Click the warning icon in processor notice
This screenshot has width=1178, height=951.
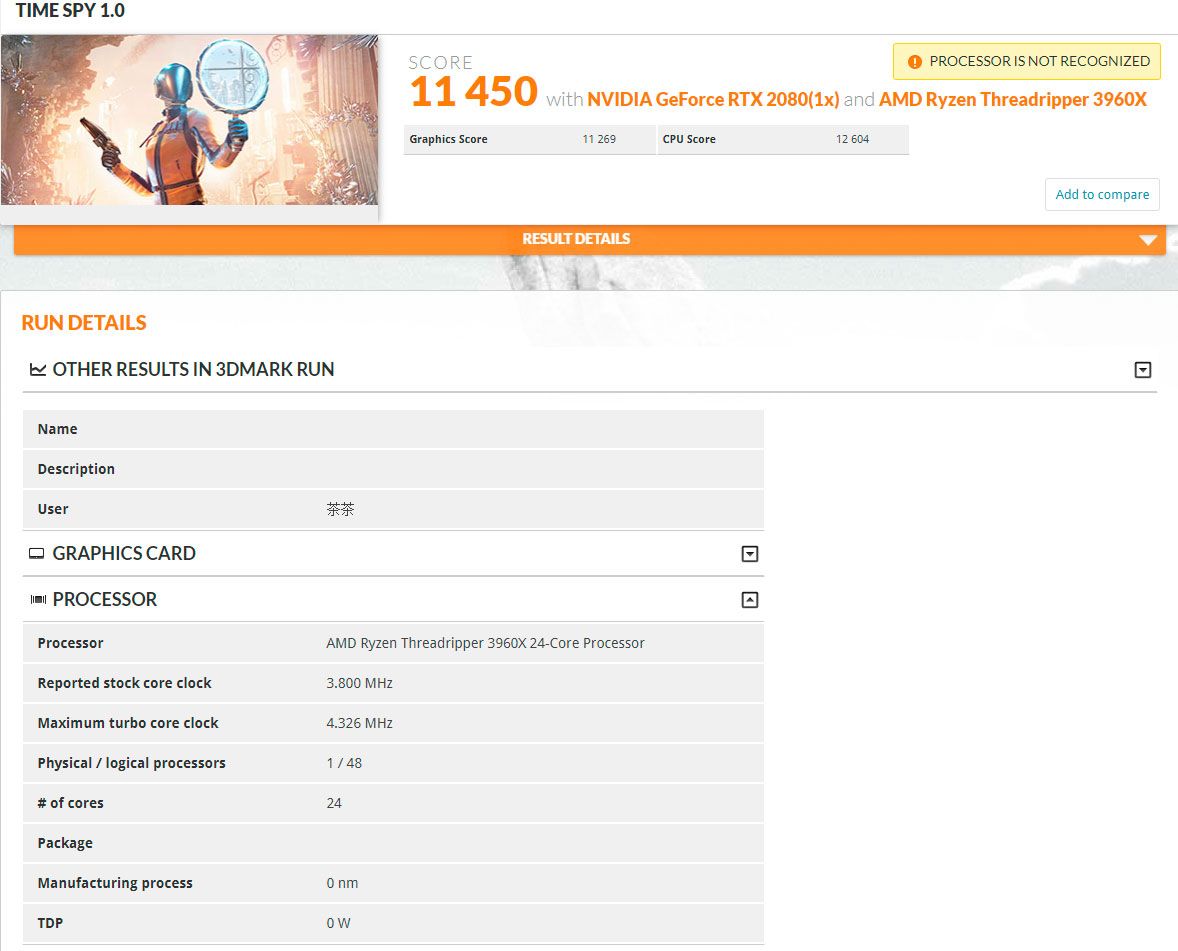(x=914, y=62)
